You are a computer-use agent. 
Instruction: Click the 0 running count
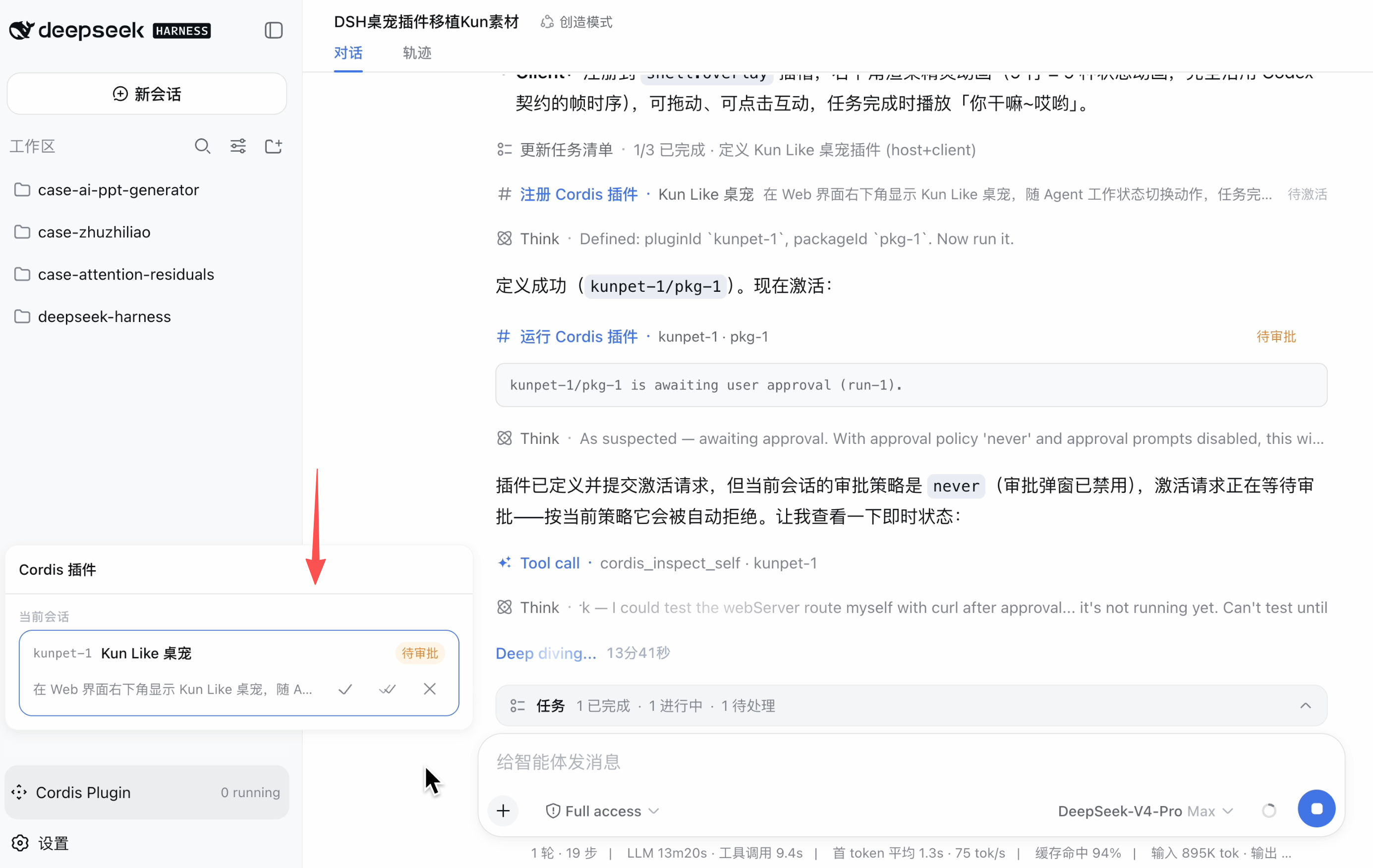tap(250, 792)
